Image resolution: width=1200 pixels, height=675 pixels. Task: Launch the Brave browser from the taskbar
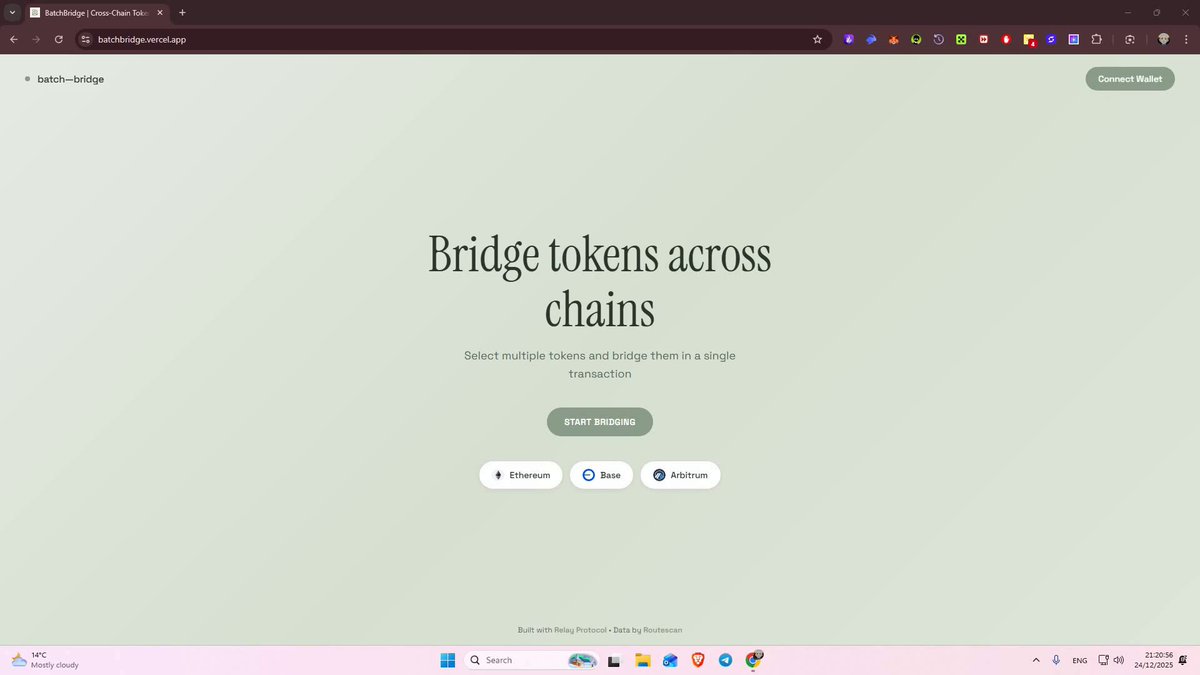click(x=698, y=660)
